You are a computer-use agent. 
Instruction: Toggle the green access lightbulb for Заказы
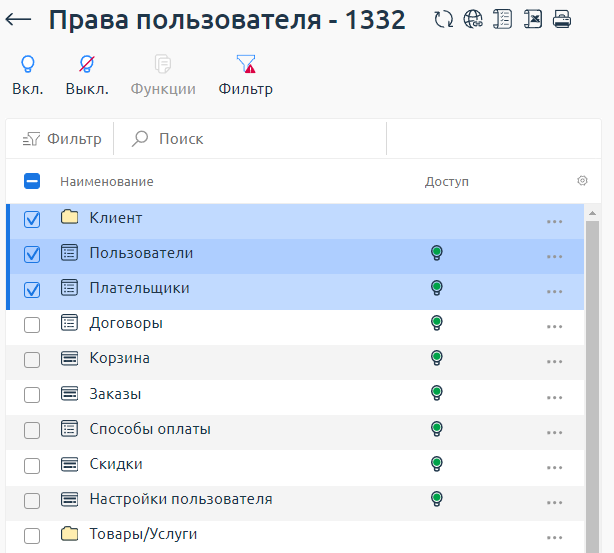(x=436, y=393)
